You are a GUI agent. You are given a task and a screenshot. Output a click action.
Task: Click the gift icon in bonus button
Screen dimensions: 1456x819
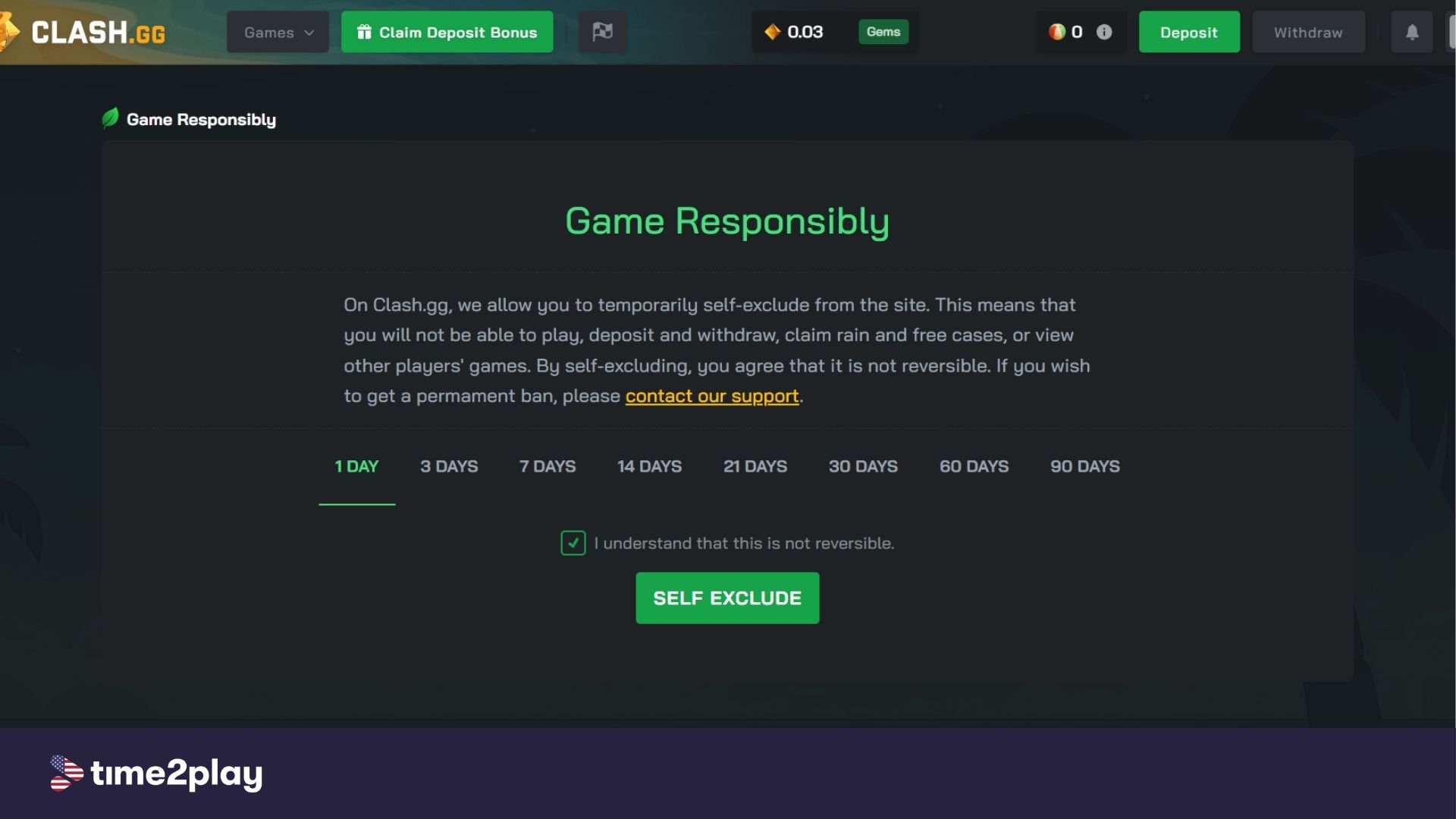point(364,32)
